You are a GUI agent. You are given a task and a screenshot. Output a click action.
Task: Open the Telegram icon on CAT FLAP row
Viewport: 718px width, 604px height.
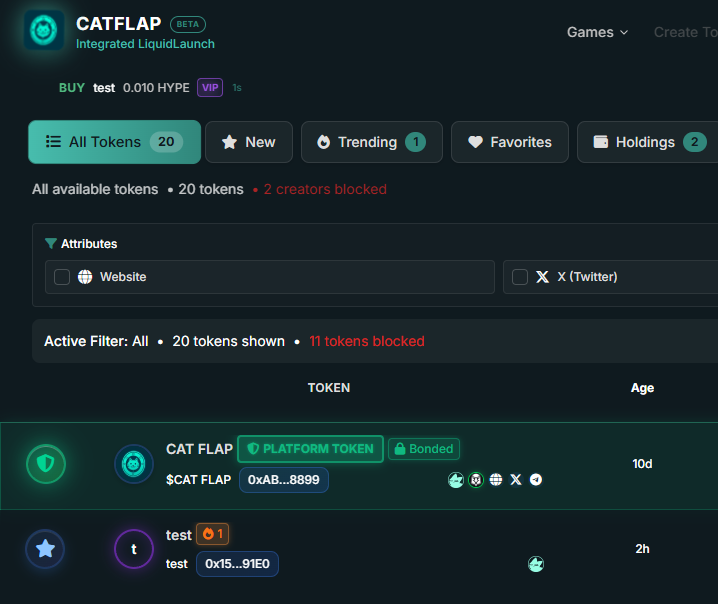click(x=536, y=480)
